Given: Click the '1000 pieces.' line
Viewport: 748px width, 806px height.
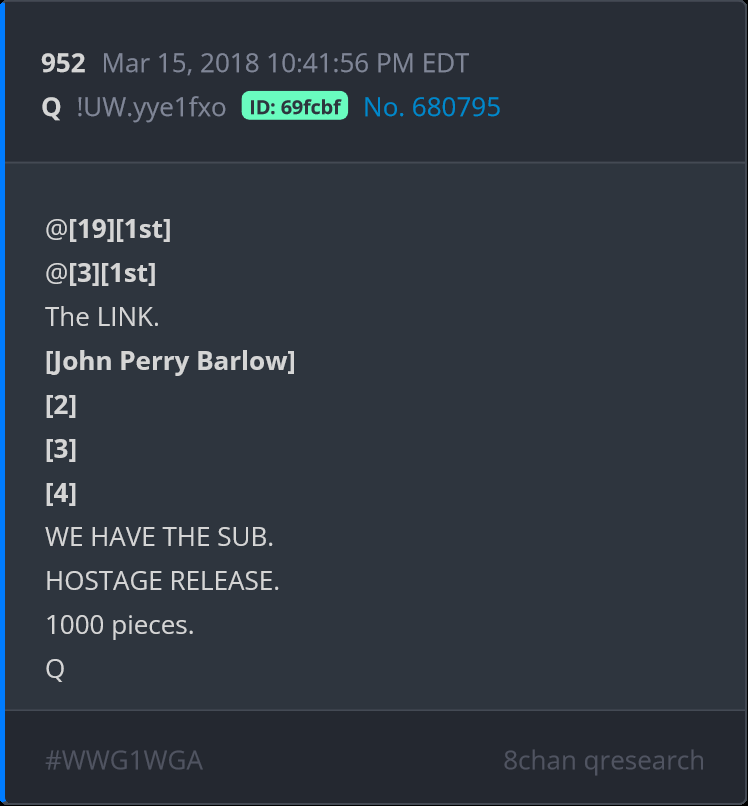Looking at the screenshot, I should click(x=120, y=625).
